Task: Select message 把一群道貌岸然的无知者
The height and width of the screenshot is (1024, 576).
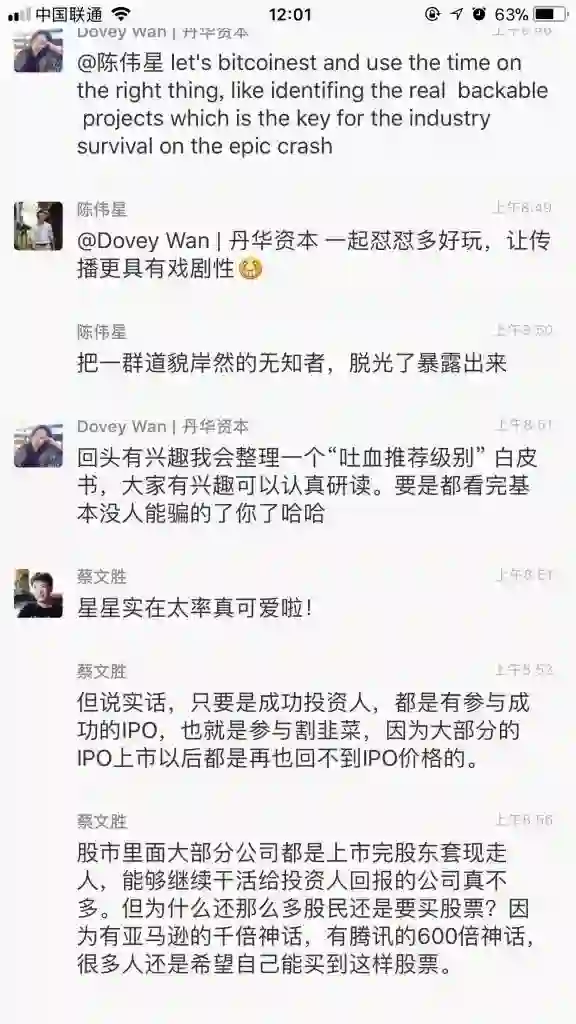Action: click(291, 363)
